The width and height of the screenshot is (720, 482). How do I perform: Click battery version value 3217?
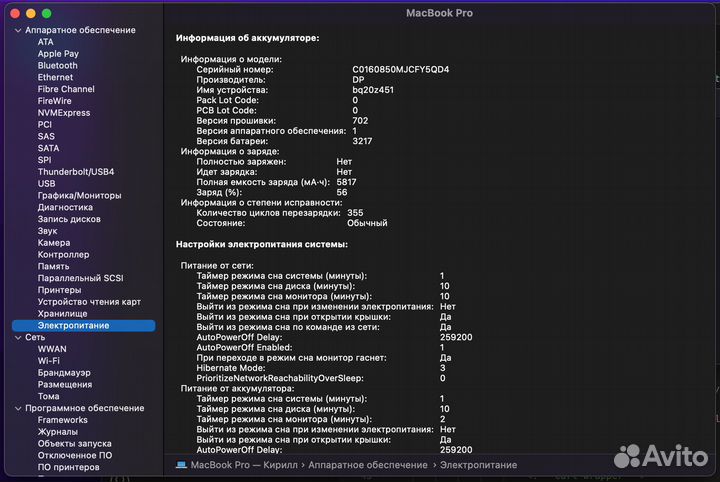(x=362, y=141)
